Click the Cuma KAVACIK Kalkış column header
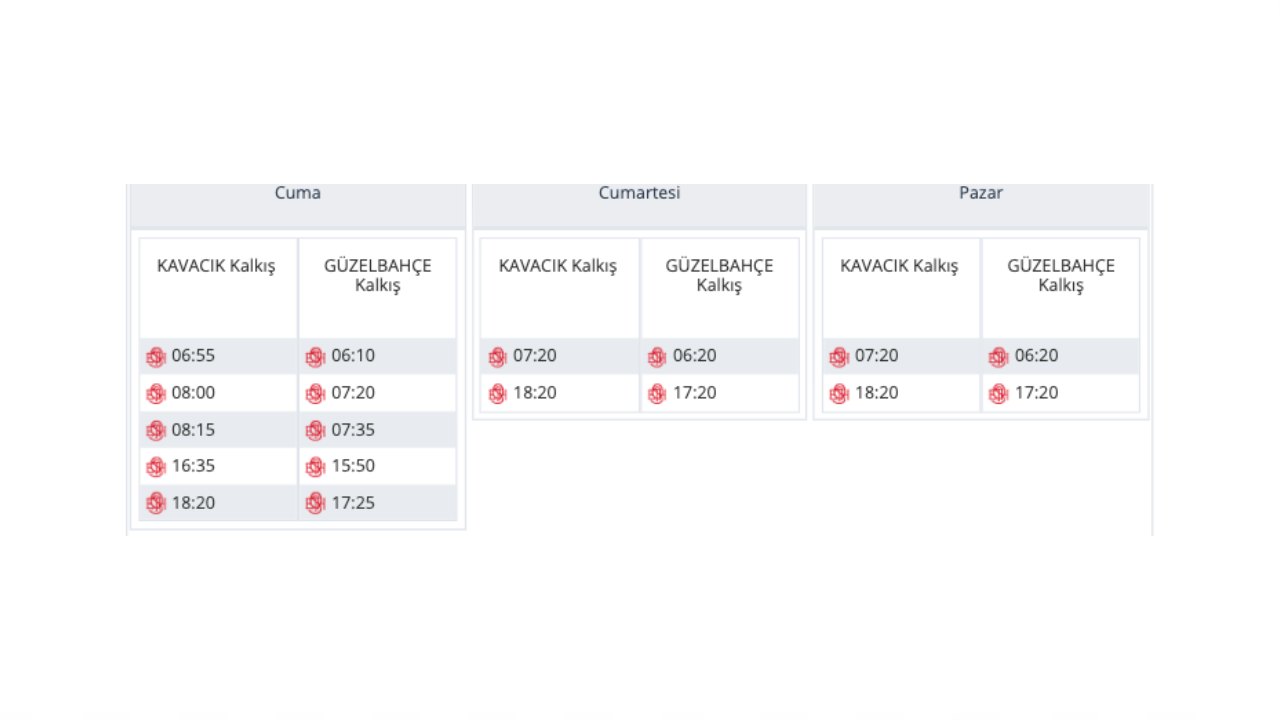 (x=216, y=266)
